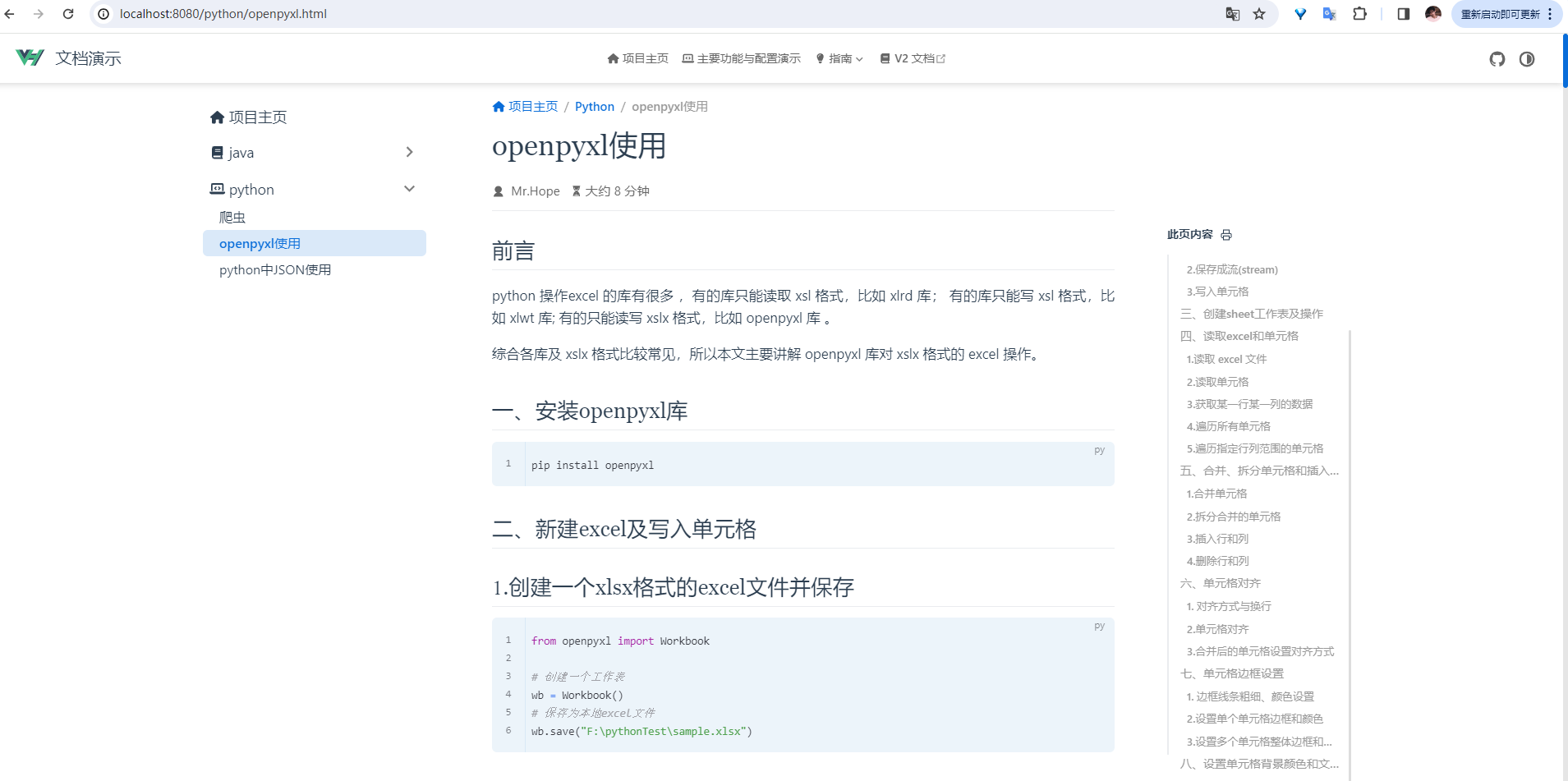
Task: Open the Vimium-style blue Y extension
Action: coord(1300,14)
